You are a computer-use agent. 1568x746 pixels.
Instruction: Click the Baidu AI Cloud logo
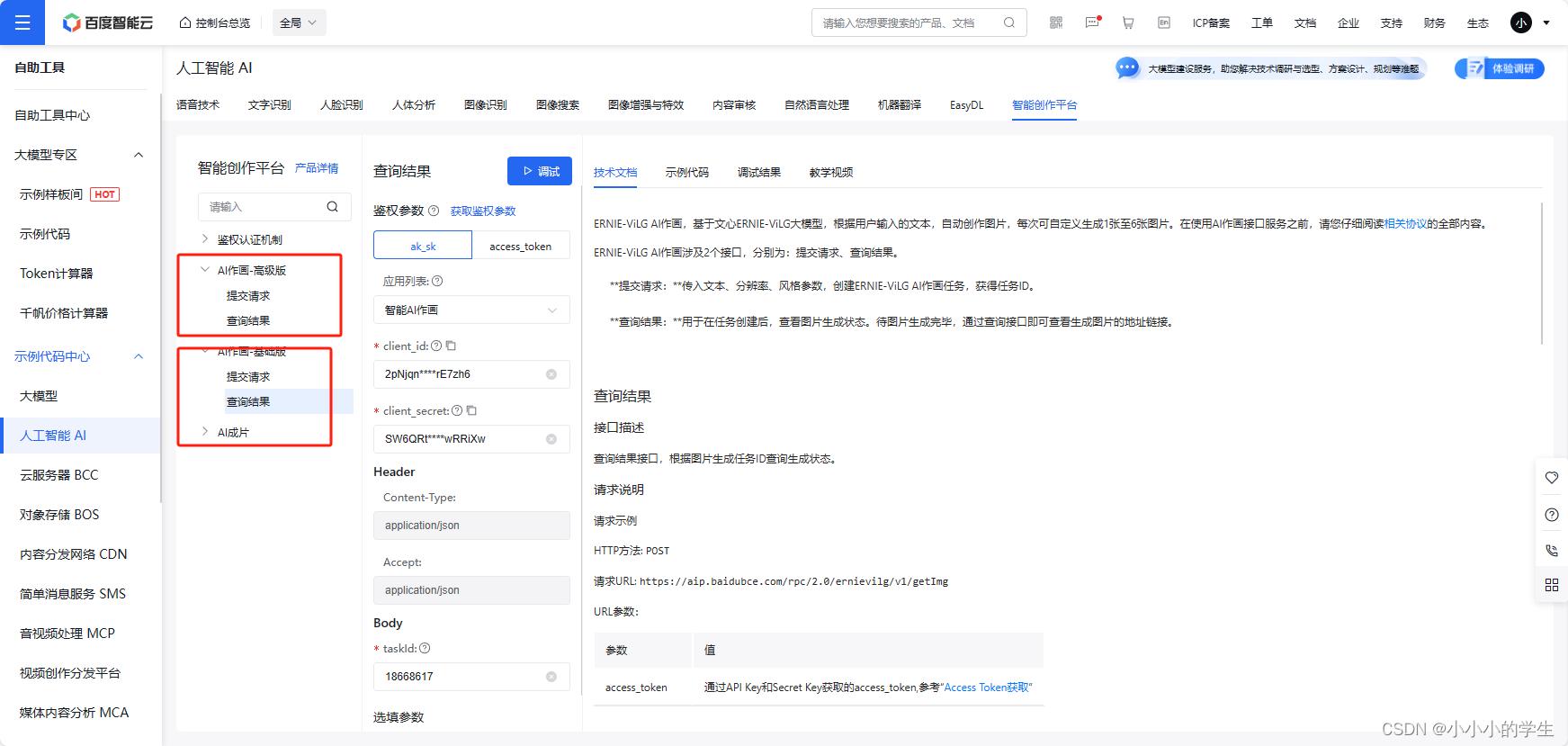pyautogui.click(x=108, y=22)
